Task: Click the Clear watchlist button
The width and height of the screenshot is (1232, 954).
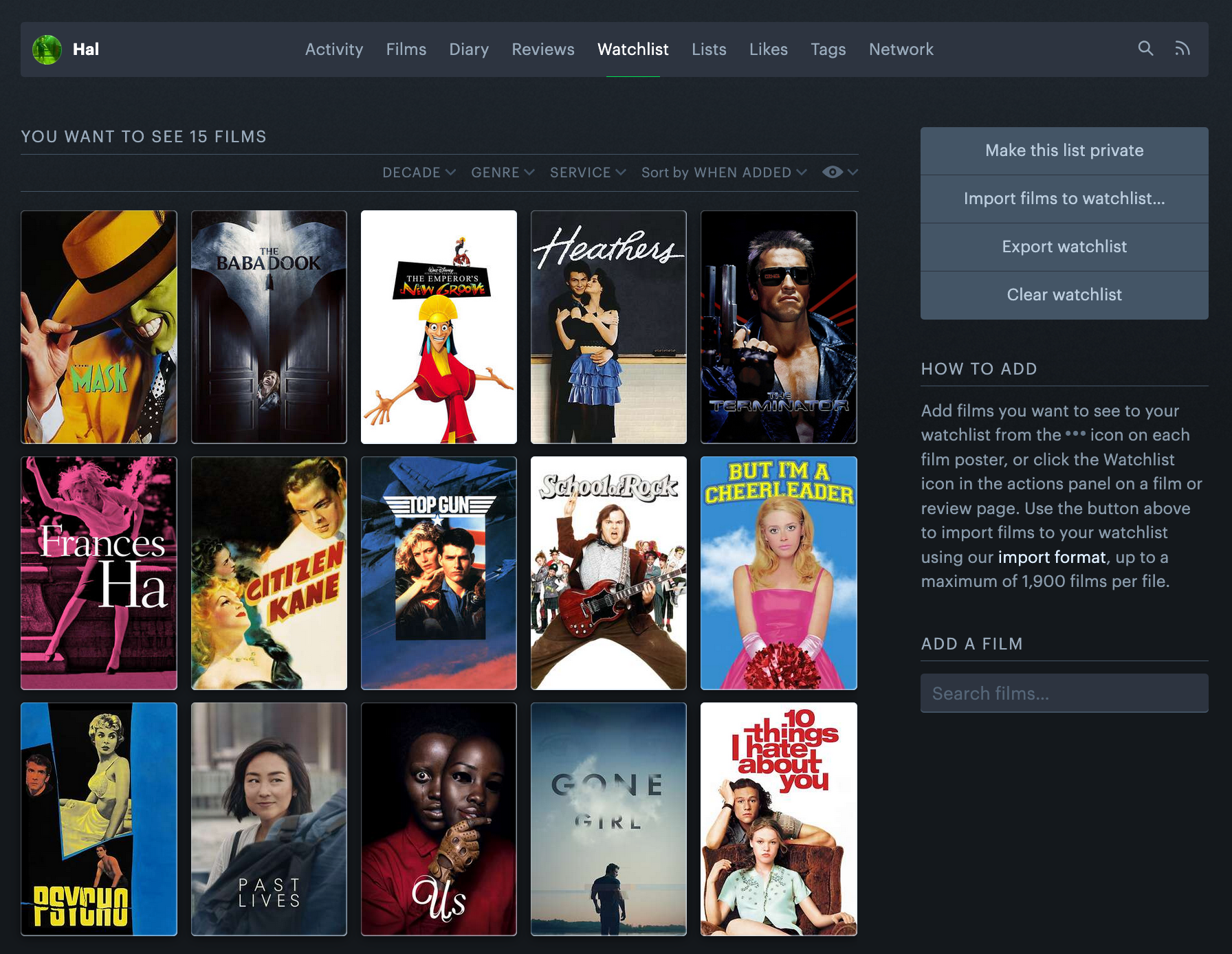Action: [1064, 295]
